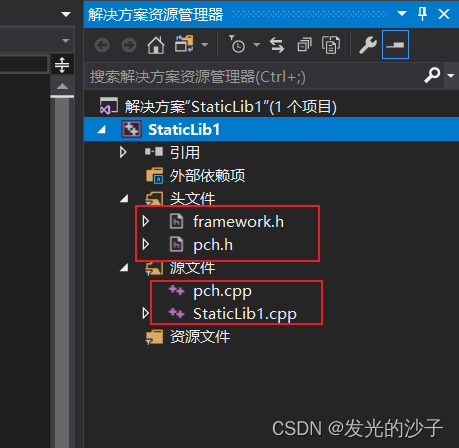Select the solution 'StaticLib1' root node
This screenshot has width=459, height=448.
pos(231,107)
